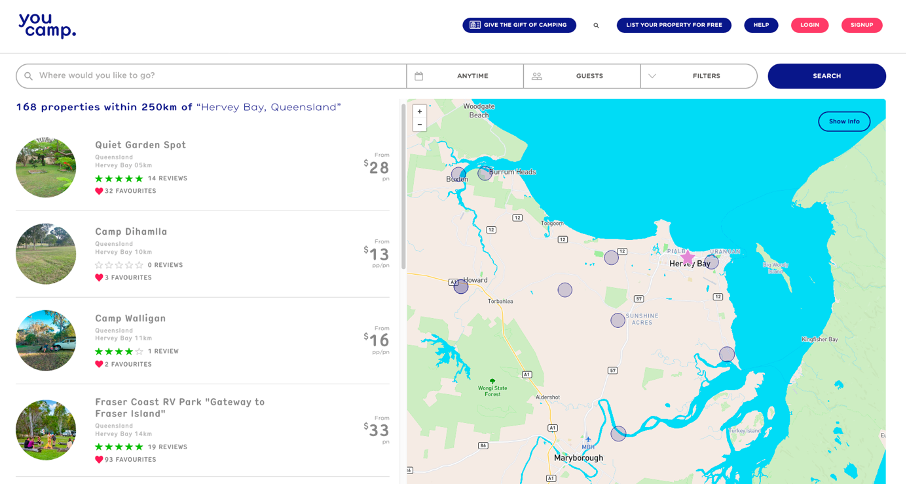Open the Camp Dihamlla listing title
The width and height of the screenshot is (906, 484).
131,232
